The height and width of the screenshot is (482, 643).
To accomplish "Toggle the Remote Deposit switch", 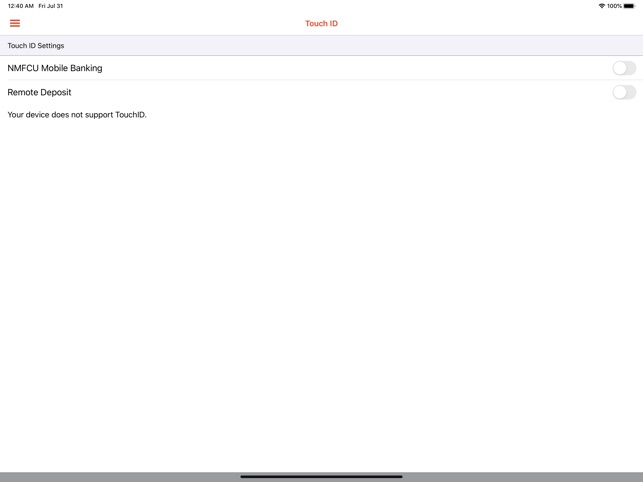I will tap(624, 92).
